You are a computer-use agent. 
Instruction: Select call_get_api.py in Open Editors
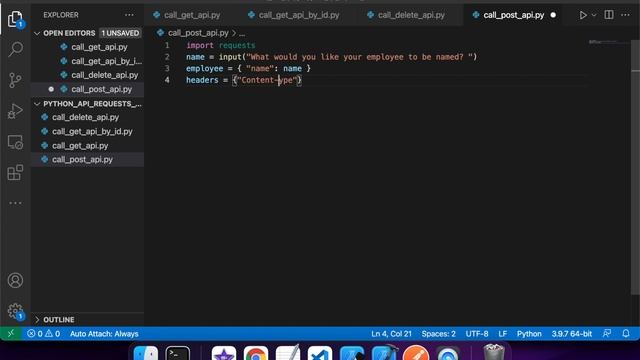click(x=99, y=47)
